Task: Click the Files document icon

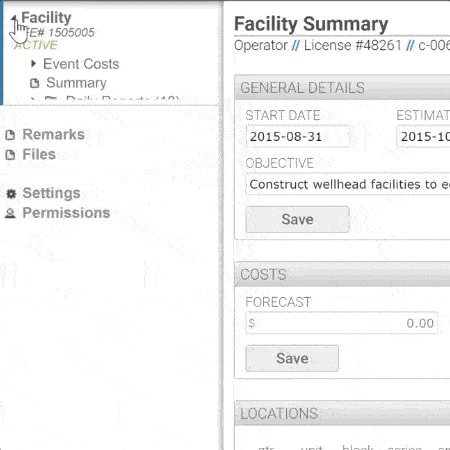Action: tap(10, 155)
